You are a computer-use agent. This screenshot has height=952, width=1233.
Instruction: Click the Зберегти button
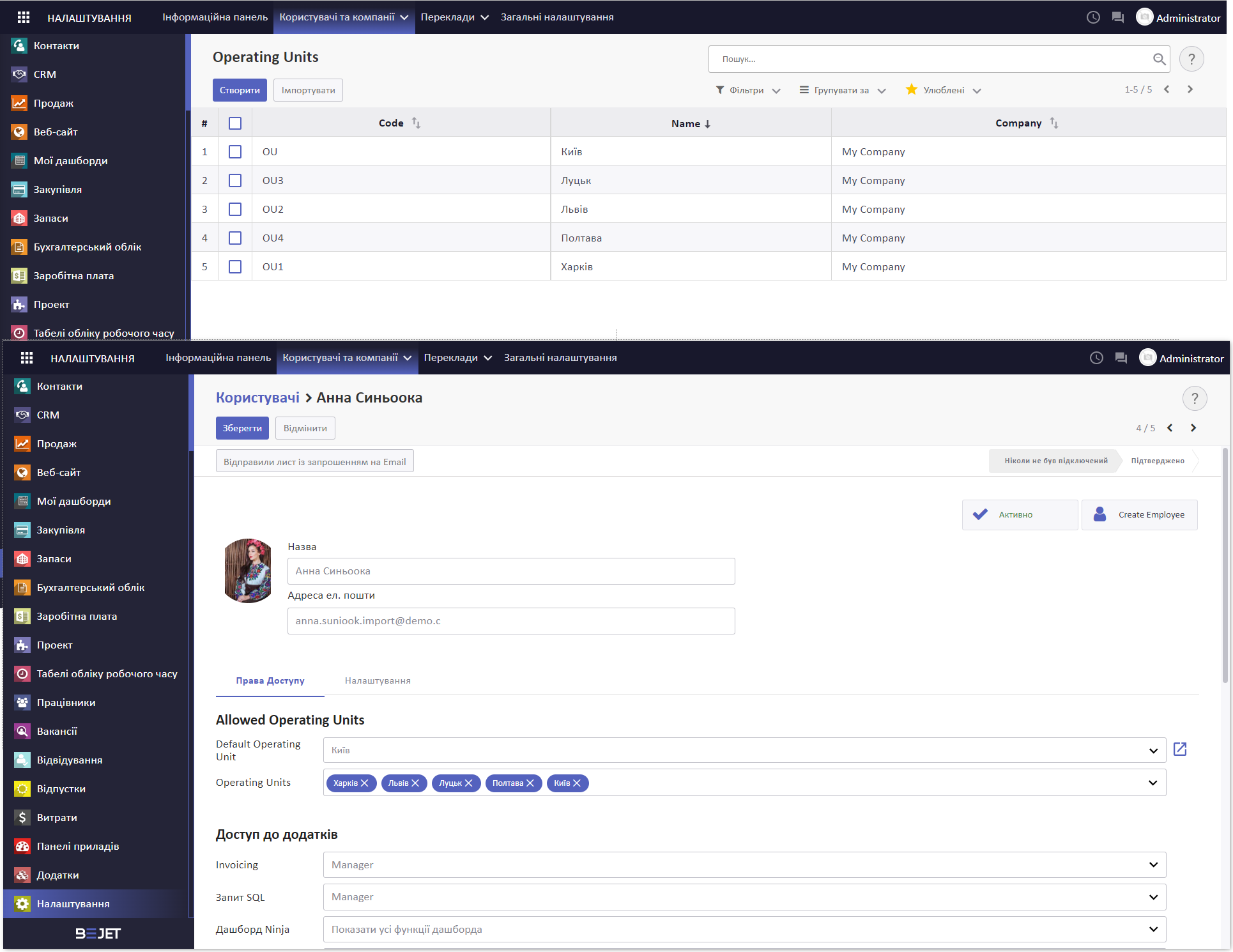click(242, 428)
